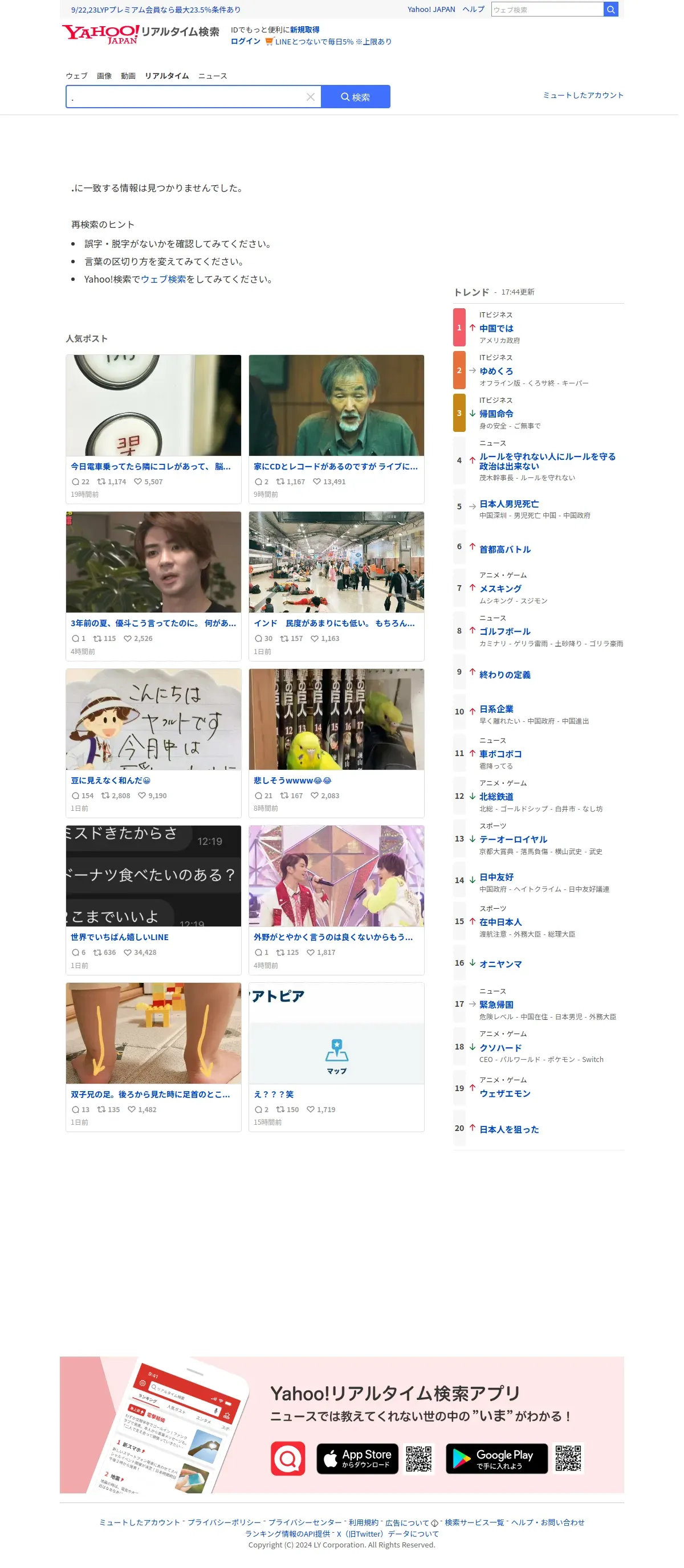Click the Google Play download badge
This screenshot has height=1568, width=684.
coord(496,1458)
